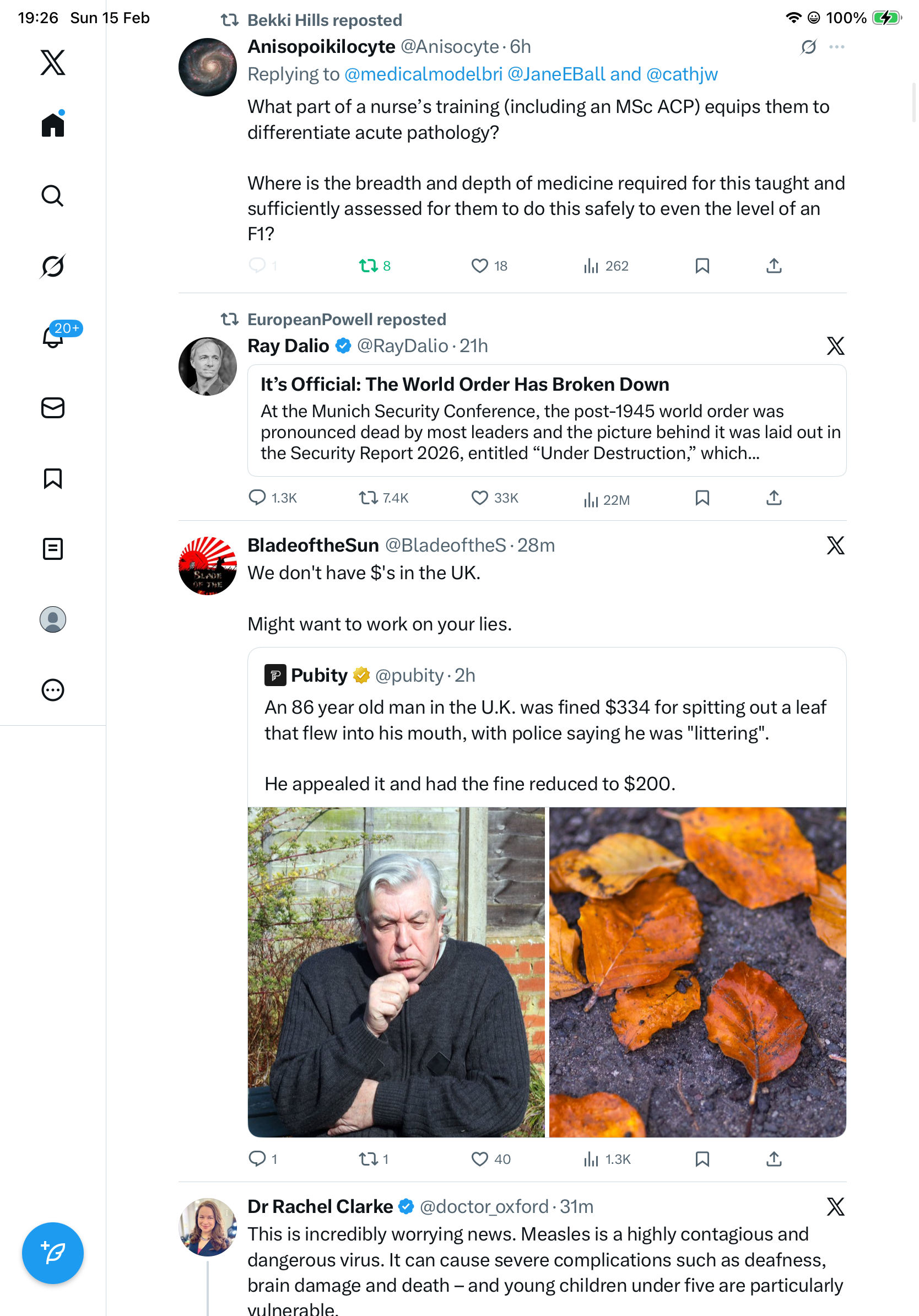Open the sidebar Search page
This screenshot has height=1316, width=919.
(53, 196)
